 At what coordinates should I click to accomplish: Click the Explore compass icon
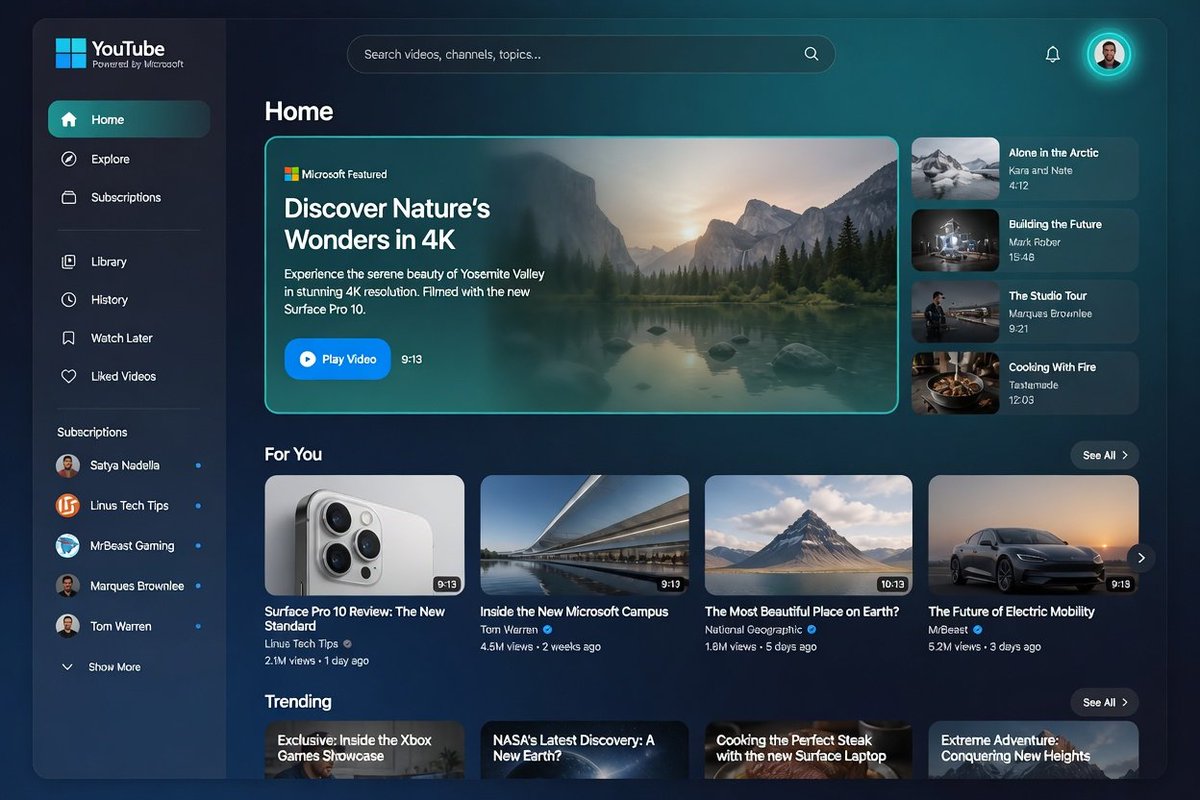69,159
